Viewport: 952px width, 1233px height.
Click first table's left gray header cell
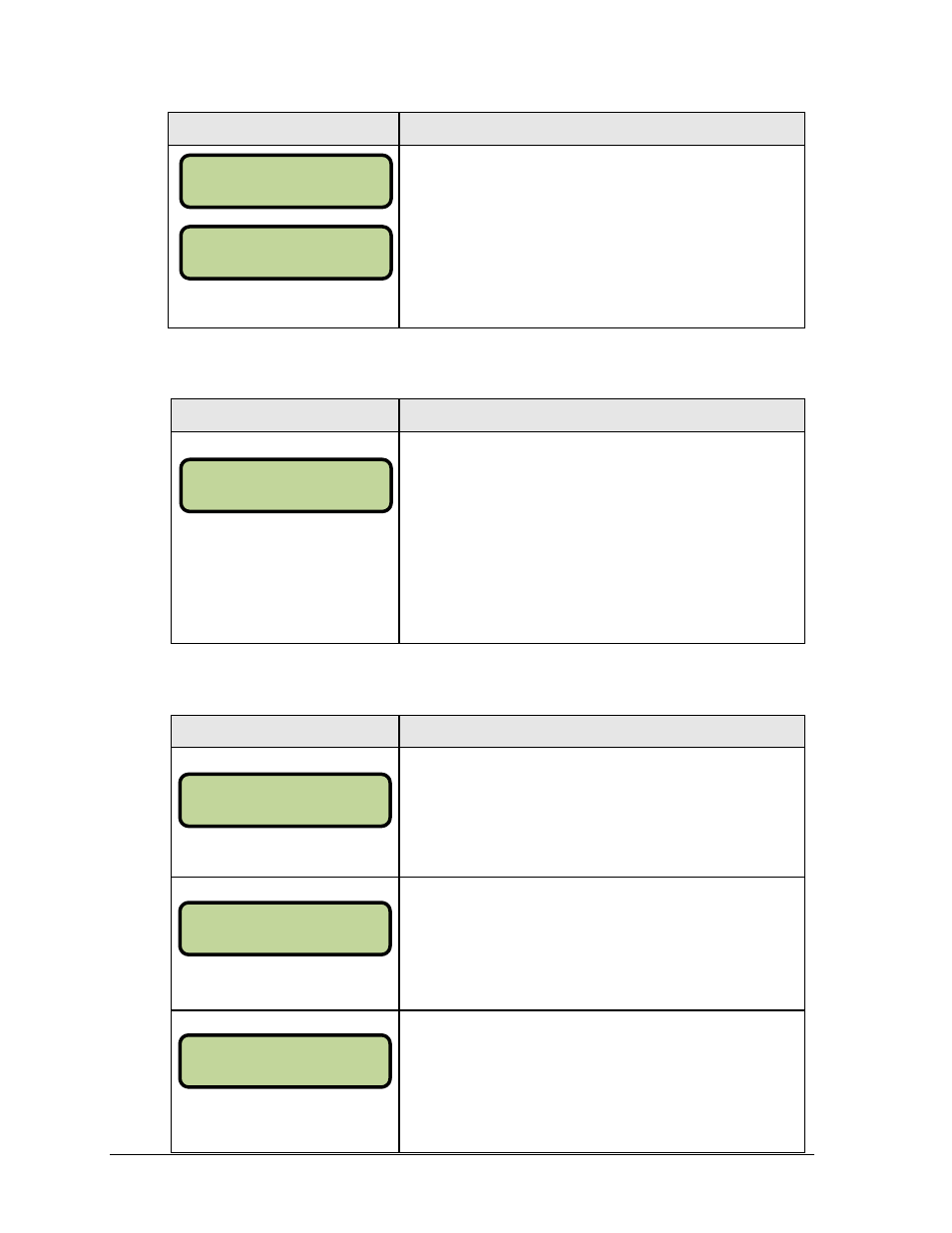(x=283, y=129)
